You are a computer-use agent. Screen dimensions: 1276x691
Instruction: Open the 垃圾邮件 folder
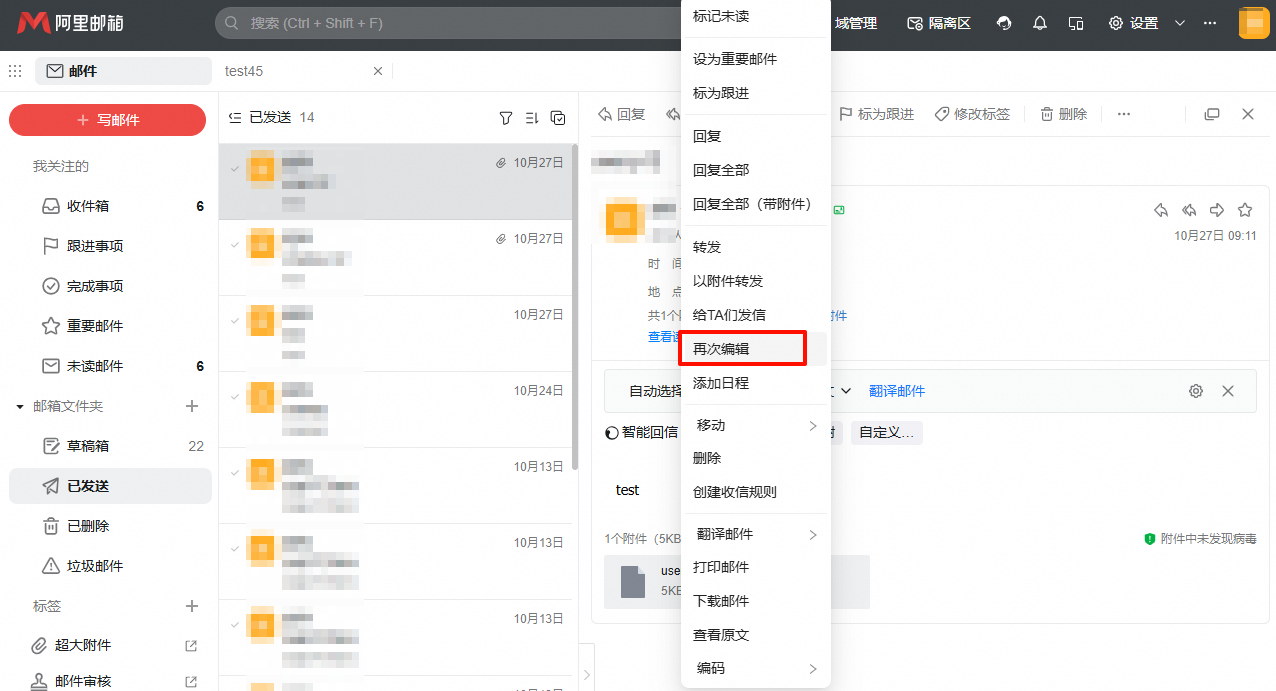coord(110,566)
